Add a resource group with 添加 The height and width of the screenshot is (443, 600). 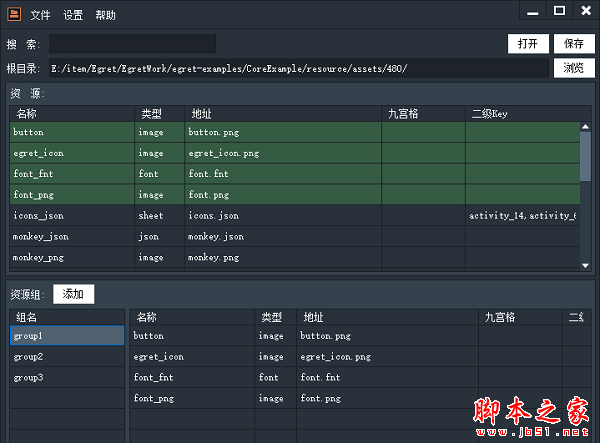(73, 294)
